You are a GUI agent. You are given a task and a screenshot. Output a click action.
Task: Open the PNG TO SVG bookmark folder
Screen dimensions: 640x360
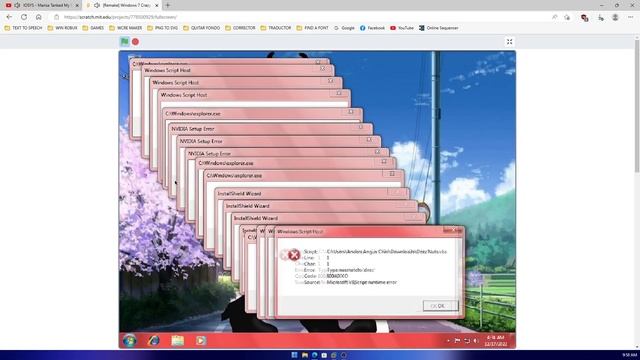(x=162, y=28)
